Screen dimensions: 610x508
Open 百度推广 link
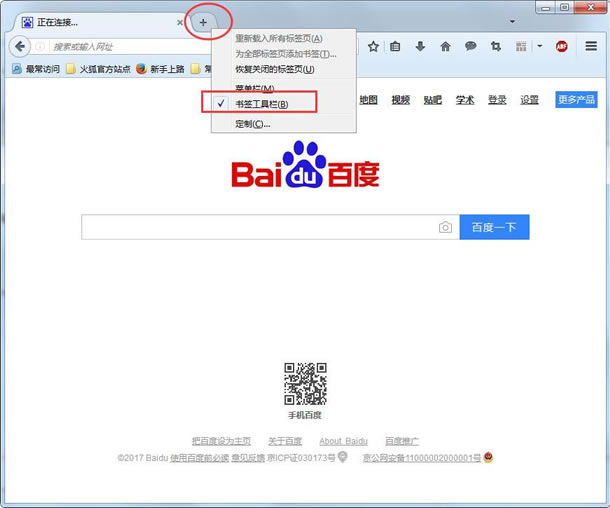[x=402, y=441]
